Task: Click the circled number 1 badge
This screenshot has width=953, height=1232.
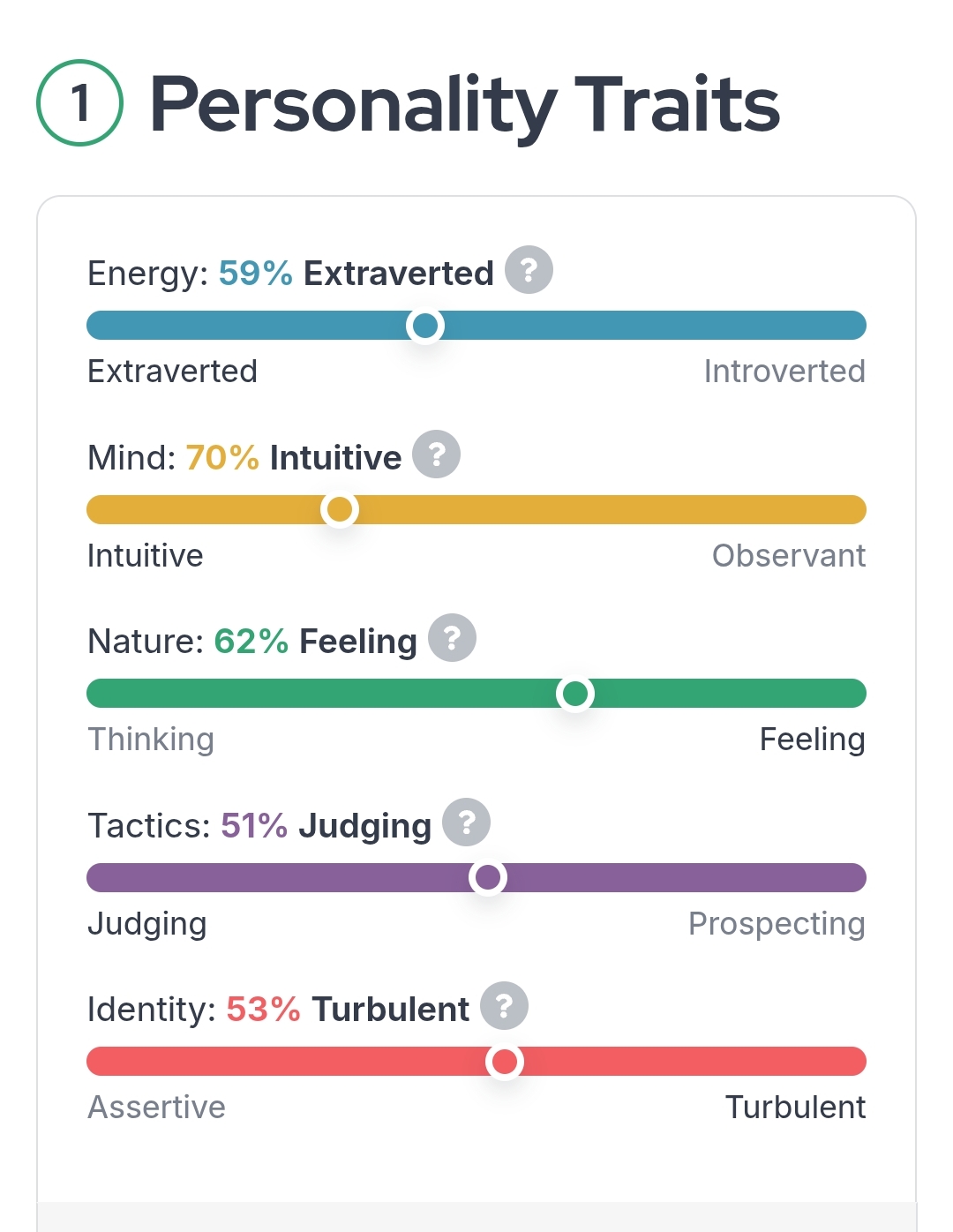Action: 79,103
